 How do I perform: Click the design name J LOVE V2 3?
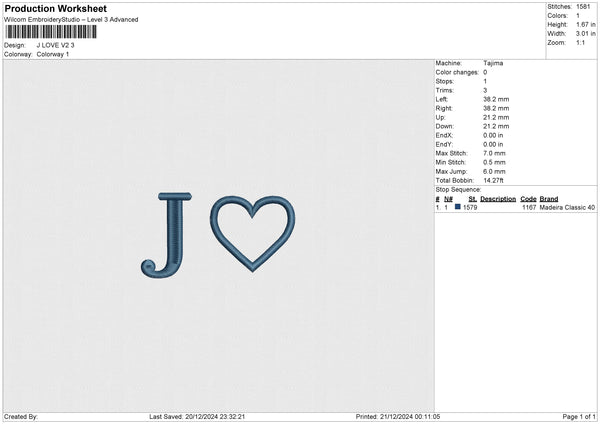[55, 45]
